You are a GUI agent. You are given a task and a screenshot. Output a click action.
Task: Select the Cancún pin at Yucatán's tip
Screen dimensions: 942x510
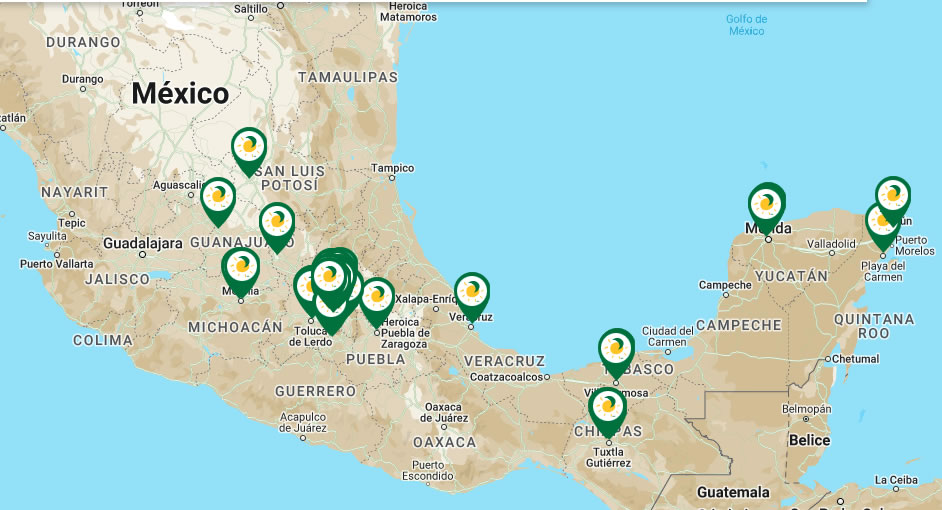pos(893,199)
